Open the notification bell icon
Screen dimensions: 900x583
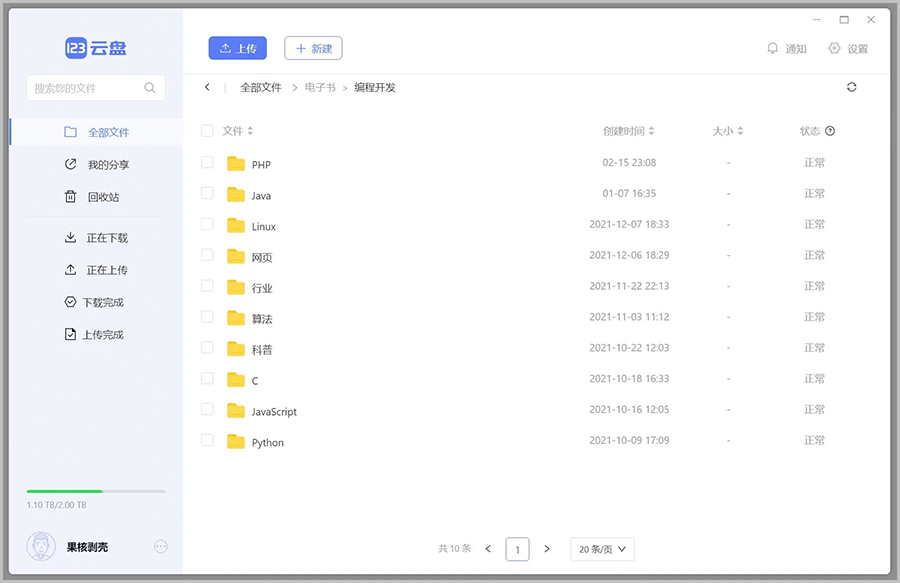tap(772, 48)
